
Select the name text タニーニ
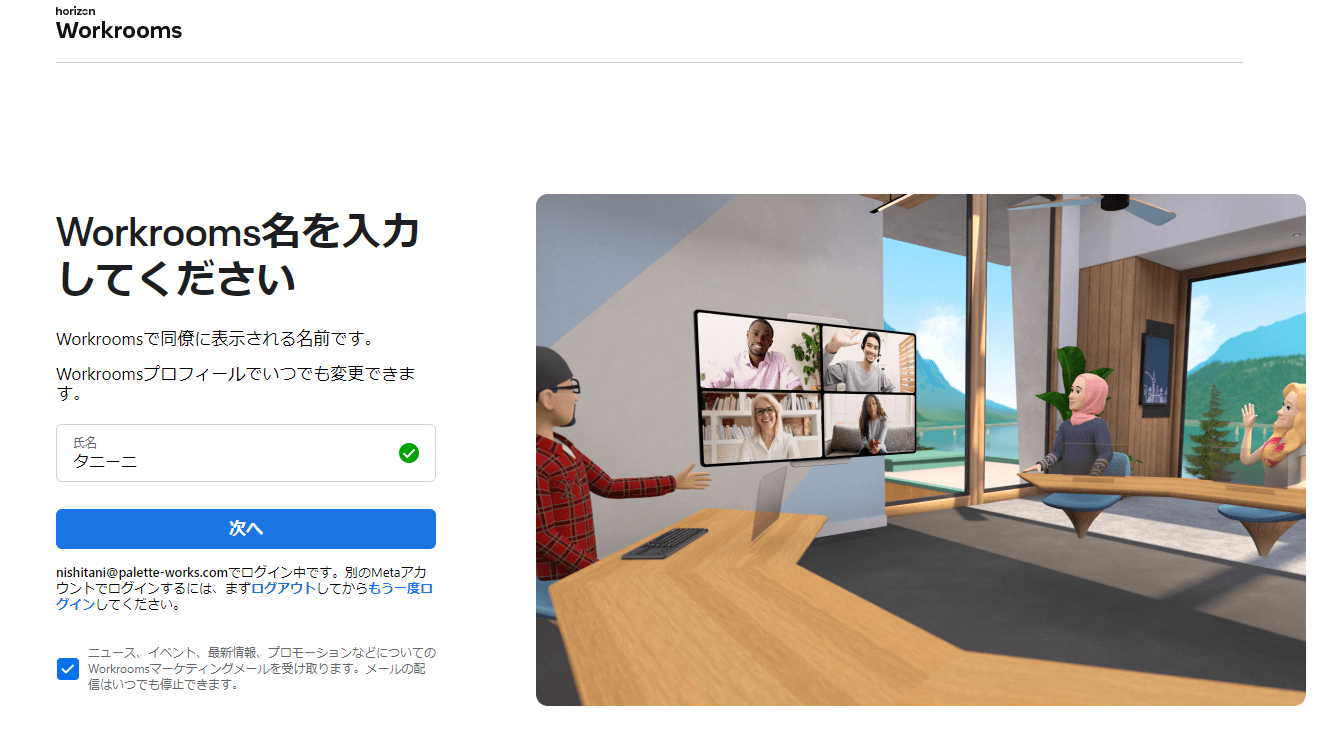104,462
